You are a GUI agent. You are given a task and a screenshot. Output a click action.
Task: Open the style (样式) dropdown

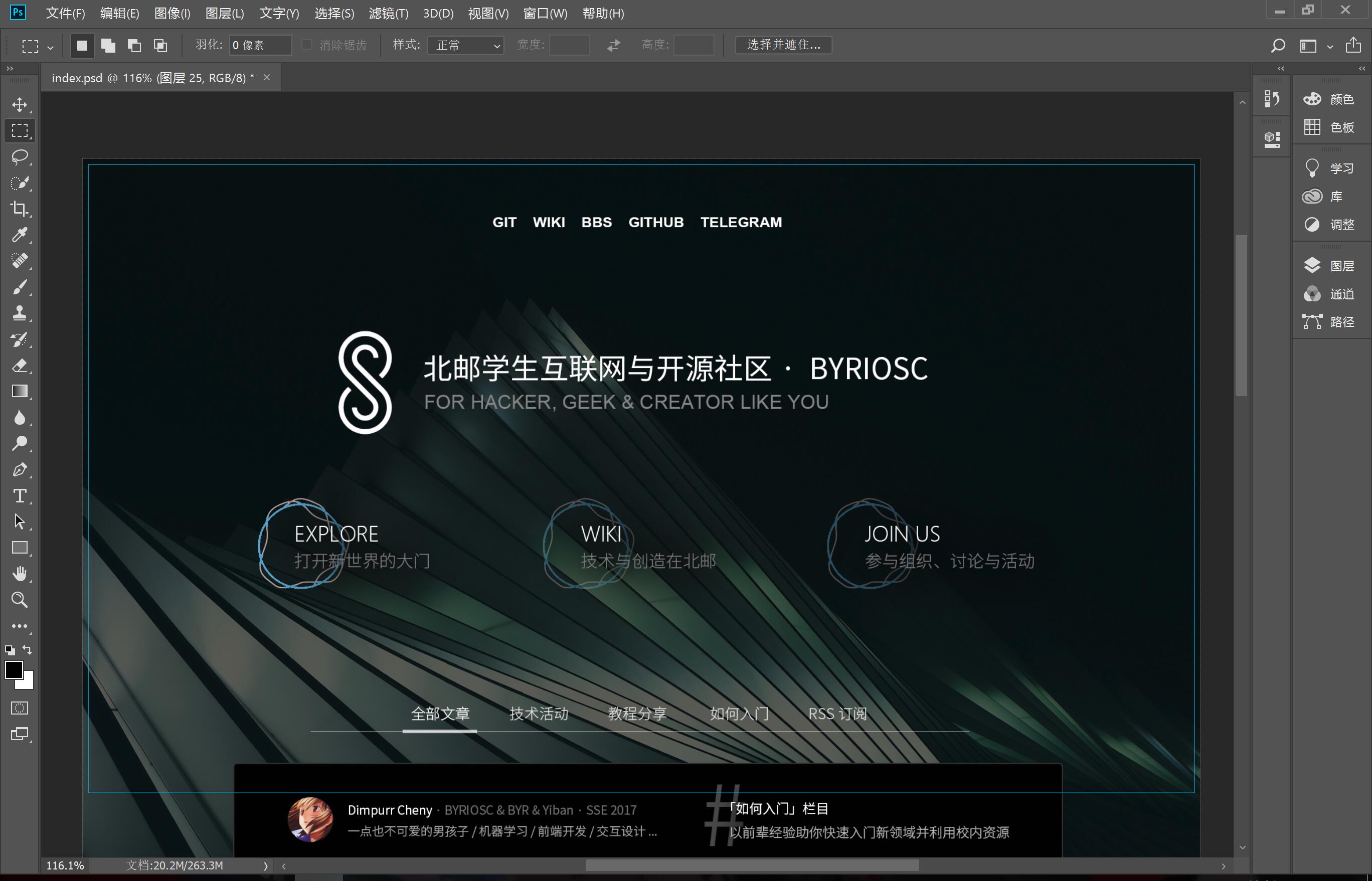pos(465,45)
